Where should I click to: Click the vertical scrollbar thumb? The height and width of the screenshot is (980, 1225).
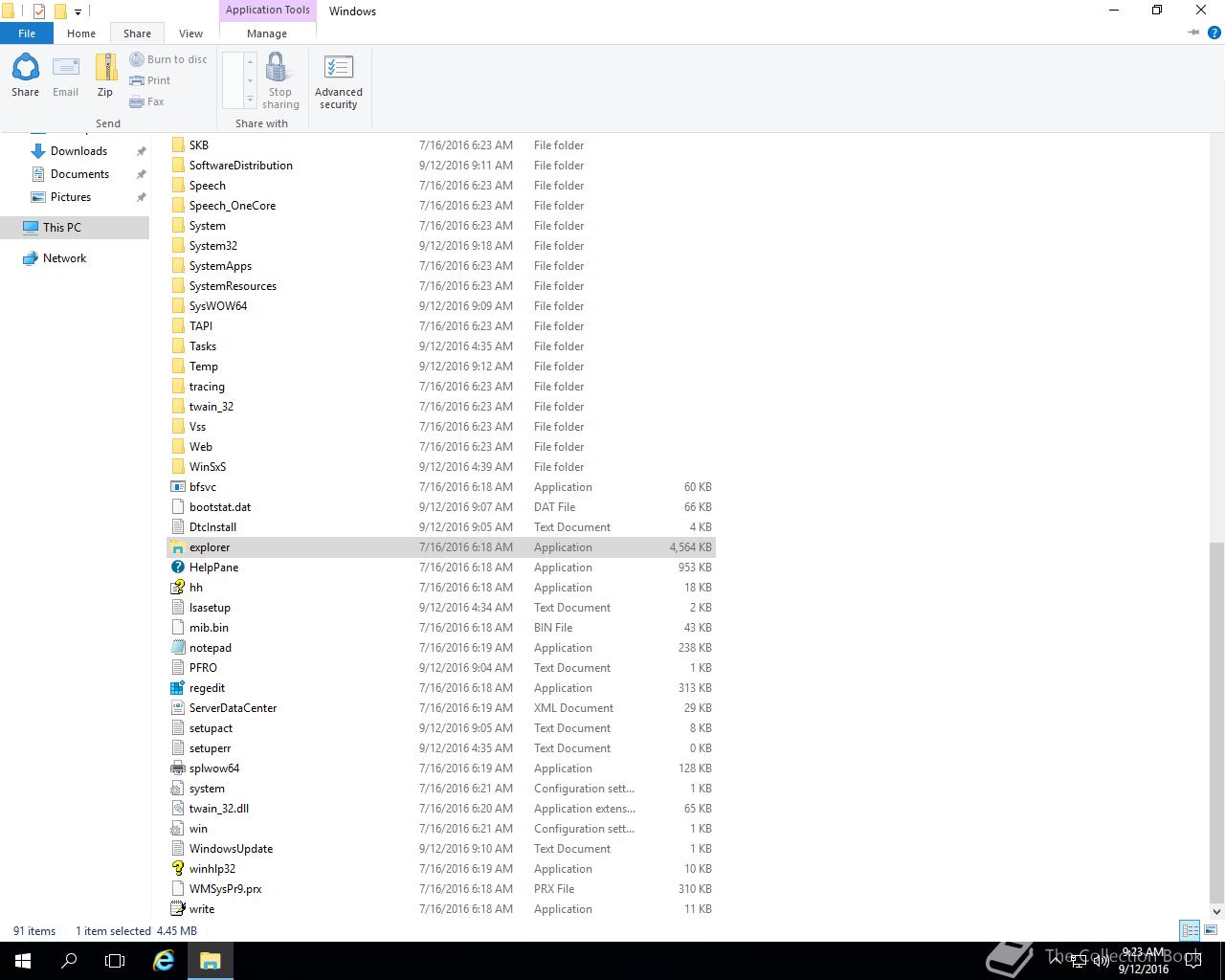click(x=1216, y=723)
